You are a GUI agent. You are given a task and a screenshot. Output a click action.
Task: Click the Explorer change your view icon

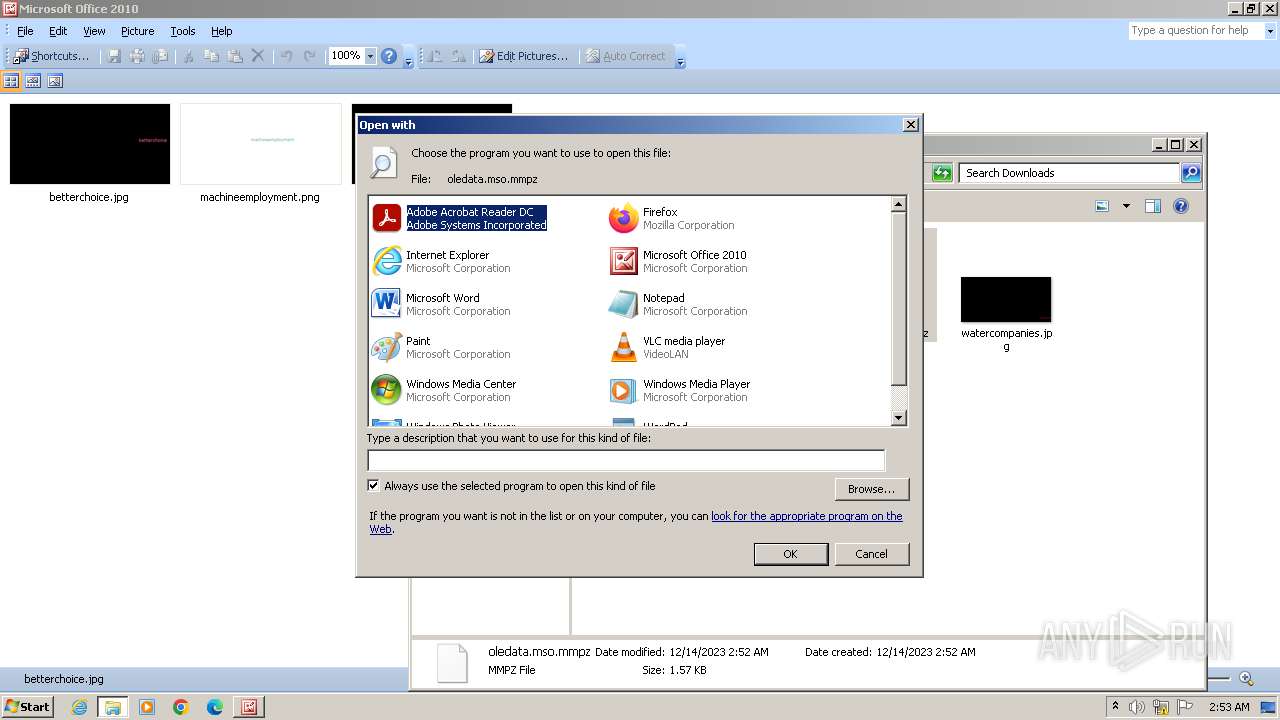coord(1102,206)
